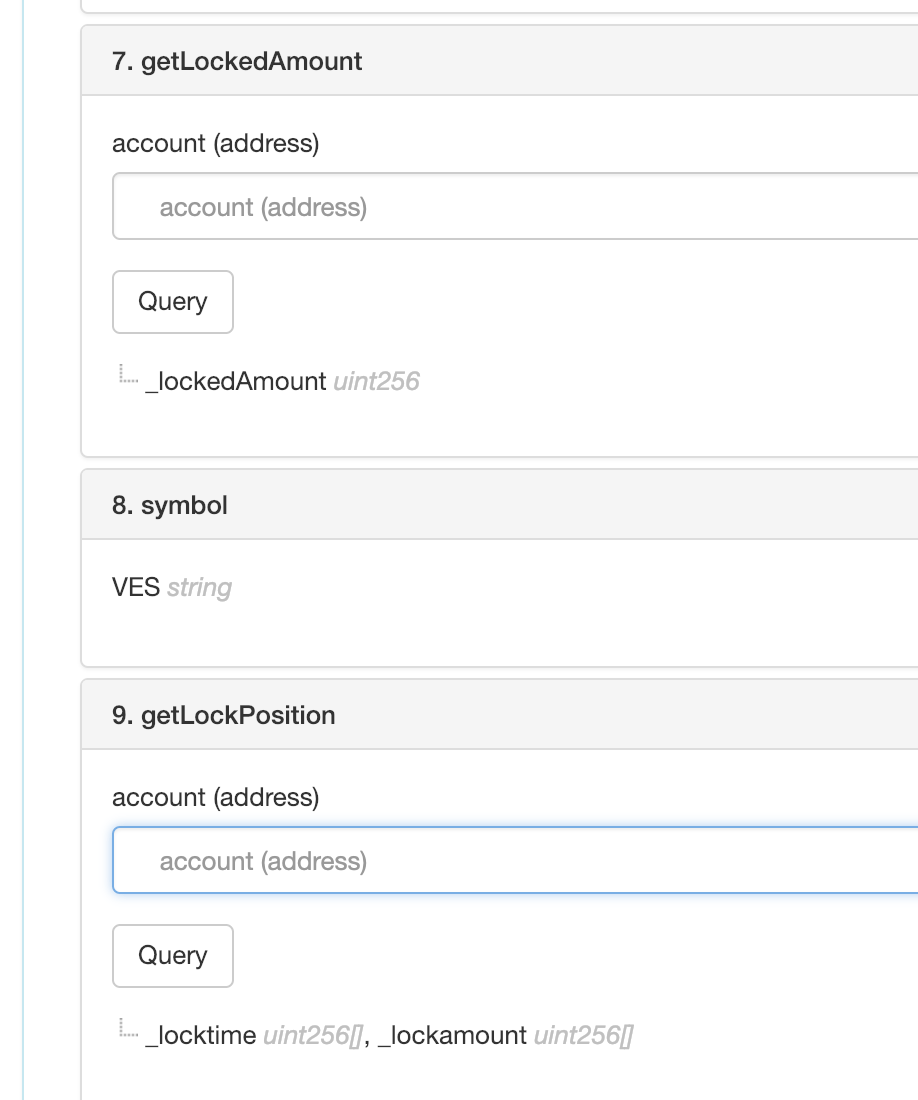Click tree branch icon beside _lockedAmount
This screenshot has width=918, height=1100.
(128, 377)
